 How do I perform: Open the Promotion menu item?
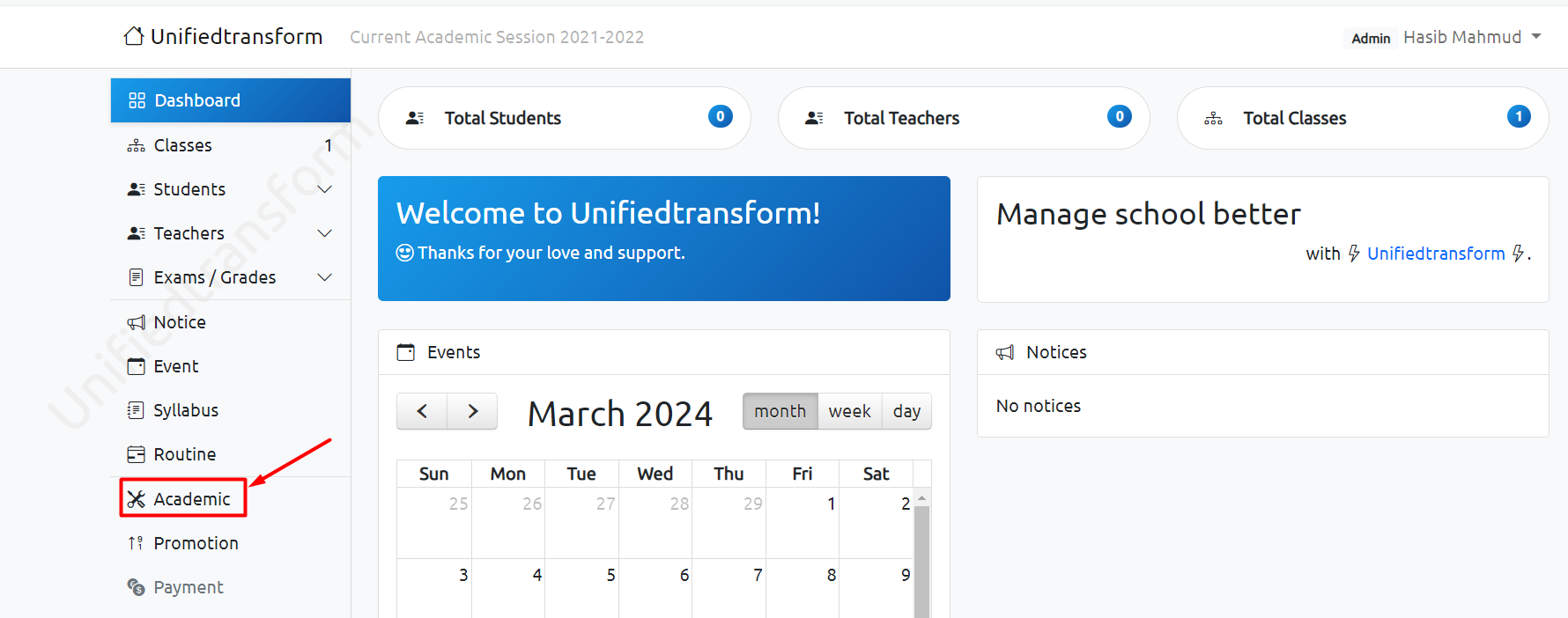231,543
